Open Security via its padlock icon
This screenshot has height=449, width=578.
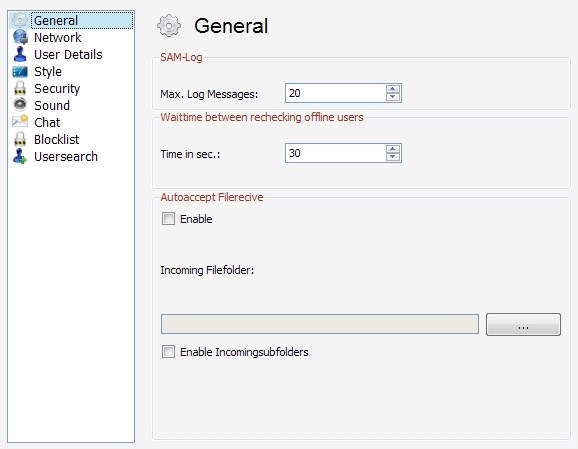click(20, 88)
